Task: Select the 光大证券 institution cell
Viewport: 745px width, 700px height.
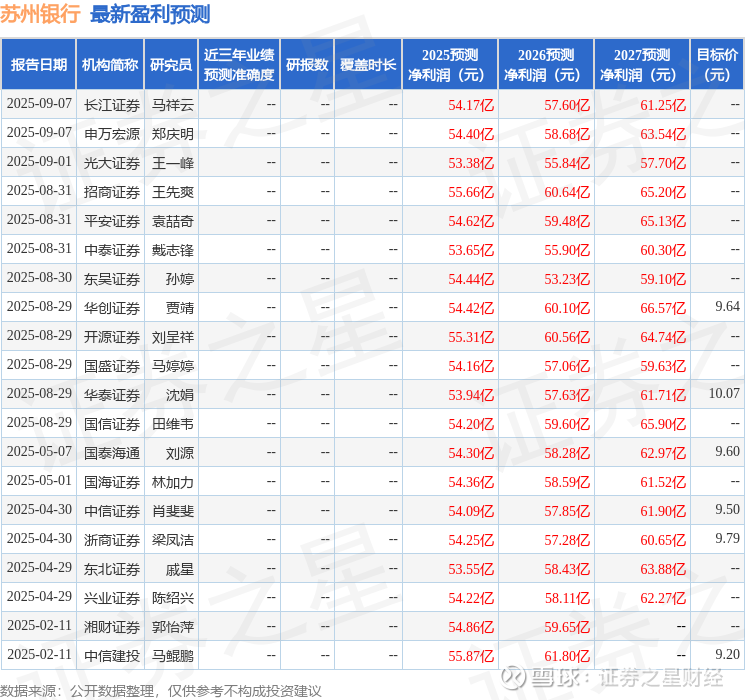Action: 112,163
